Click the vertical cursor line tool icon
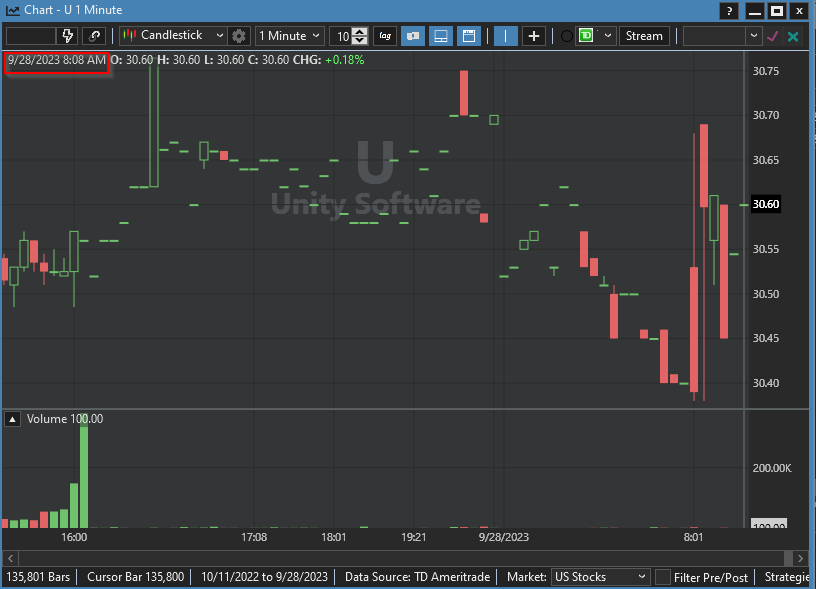Screen dimensions: 816x589 coord(506,36)
